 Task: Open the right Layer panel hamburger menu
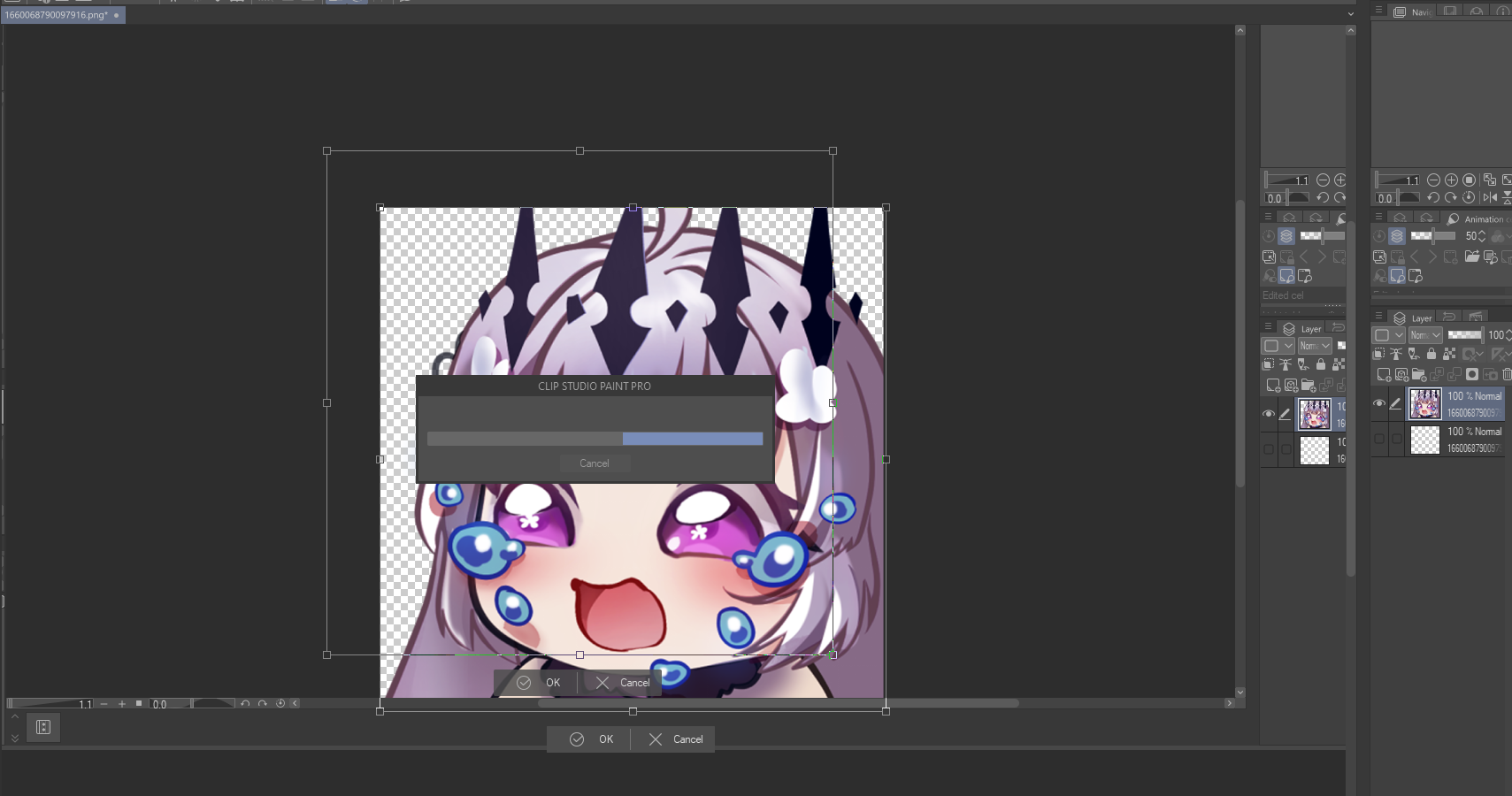pyautogui.click(x=1378, y=316)
